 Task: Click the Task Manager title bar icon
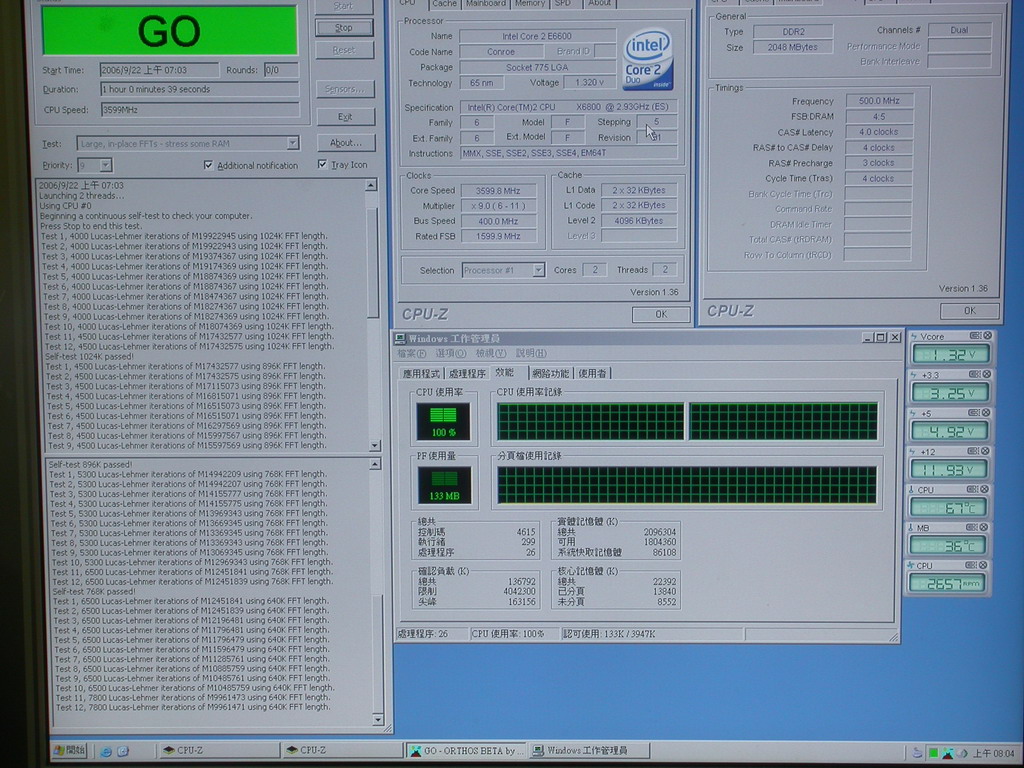400,338
